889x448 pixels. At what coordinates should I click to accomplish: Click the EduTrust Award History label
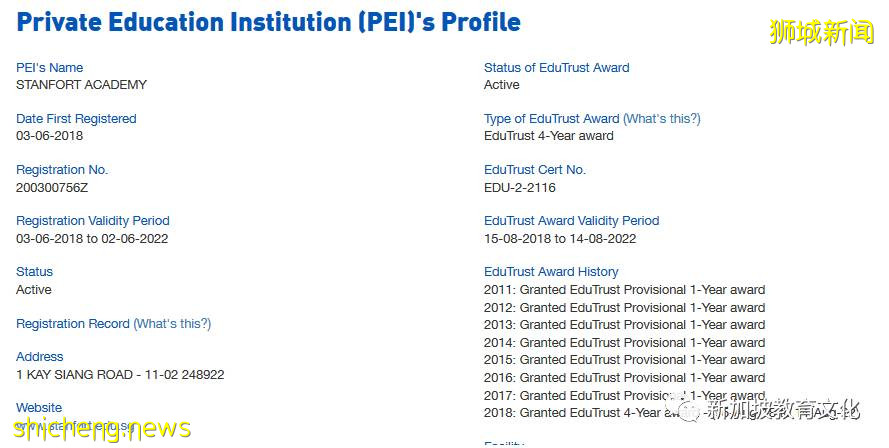click(x=551, y=272)
